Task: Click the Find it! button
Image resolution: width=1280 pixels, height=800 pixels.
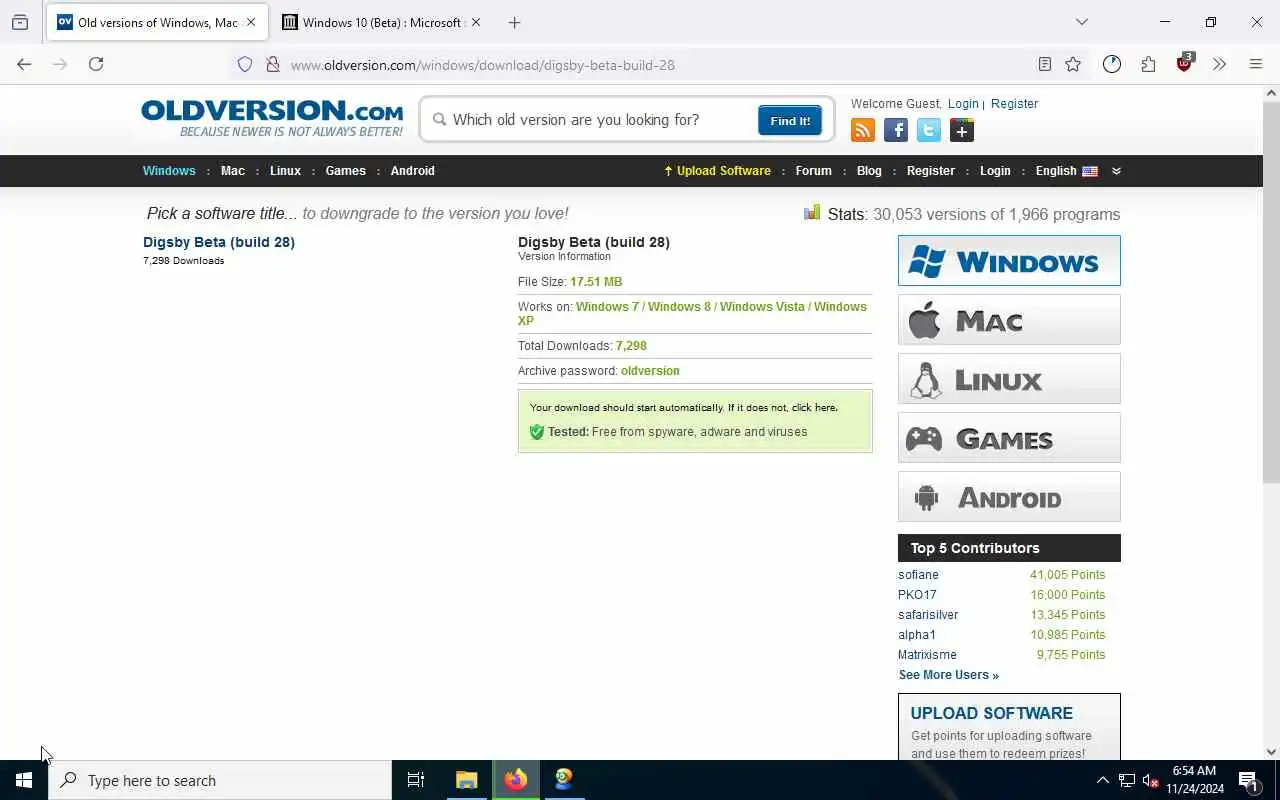Action: 790,120
